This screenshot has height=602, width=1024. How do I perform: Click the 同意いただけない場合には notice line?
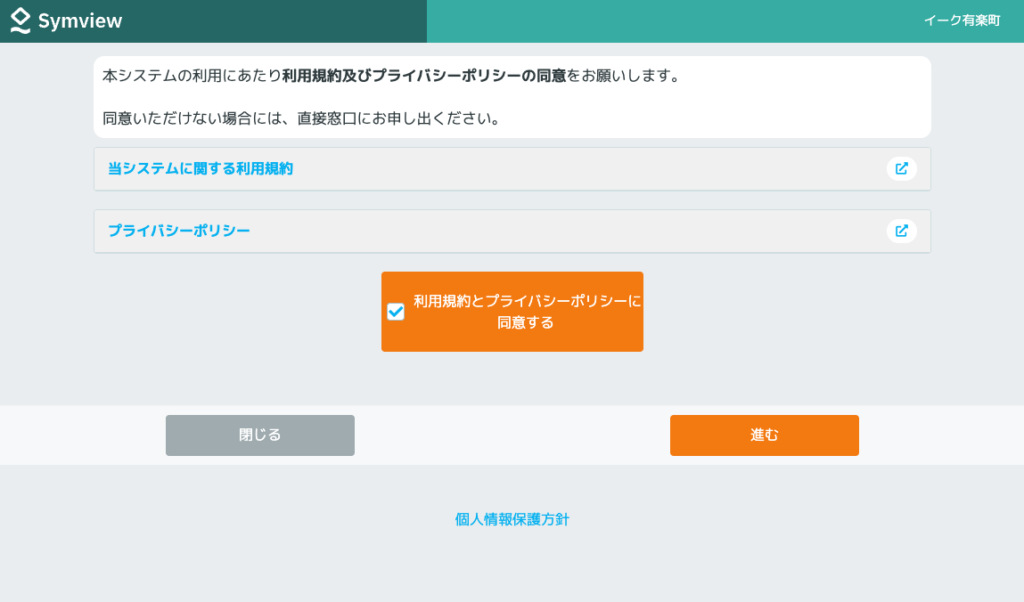click(300, 119)
